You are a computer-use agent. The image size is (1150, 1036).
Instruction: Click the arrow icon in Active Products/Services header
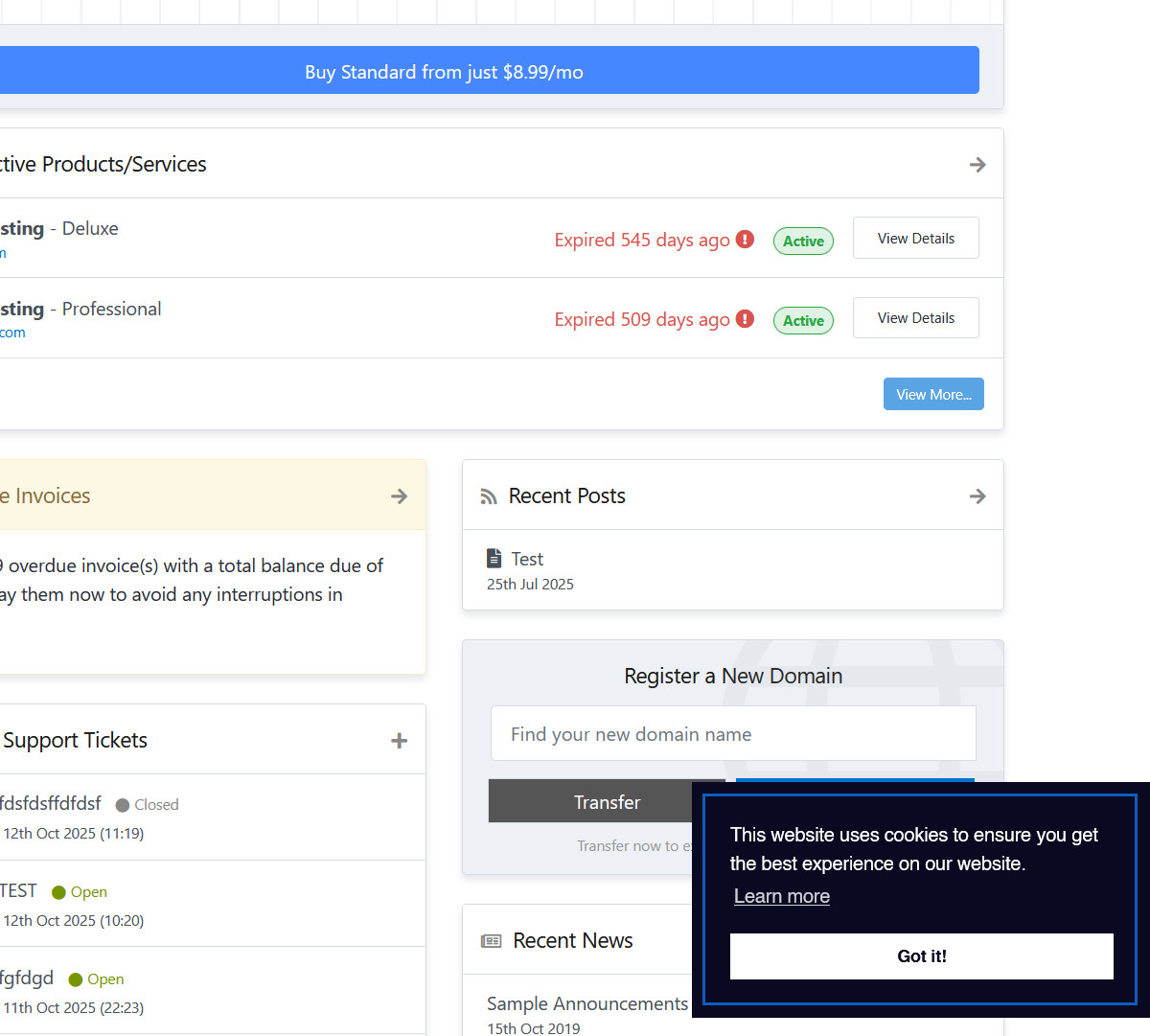pos(977,165)
